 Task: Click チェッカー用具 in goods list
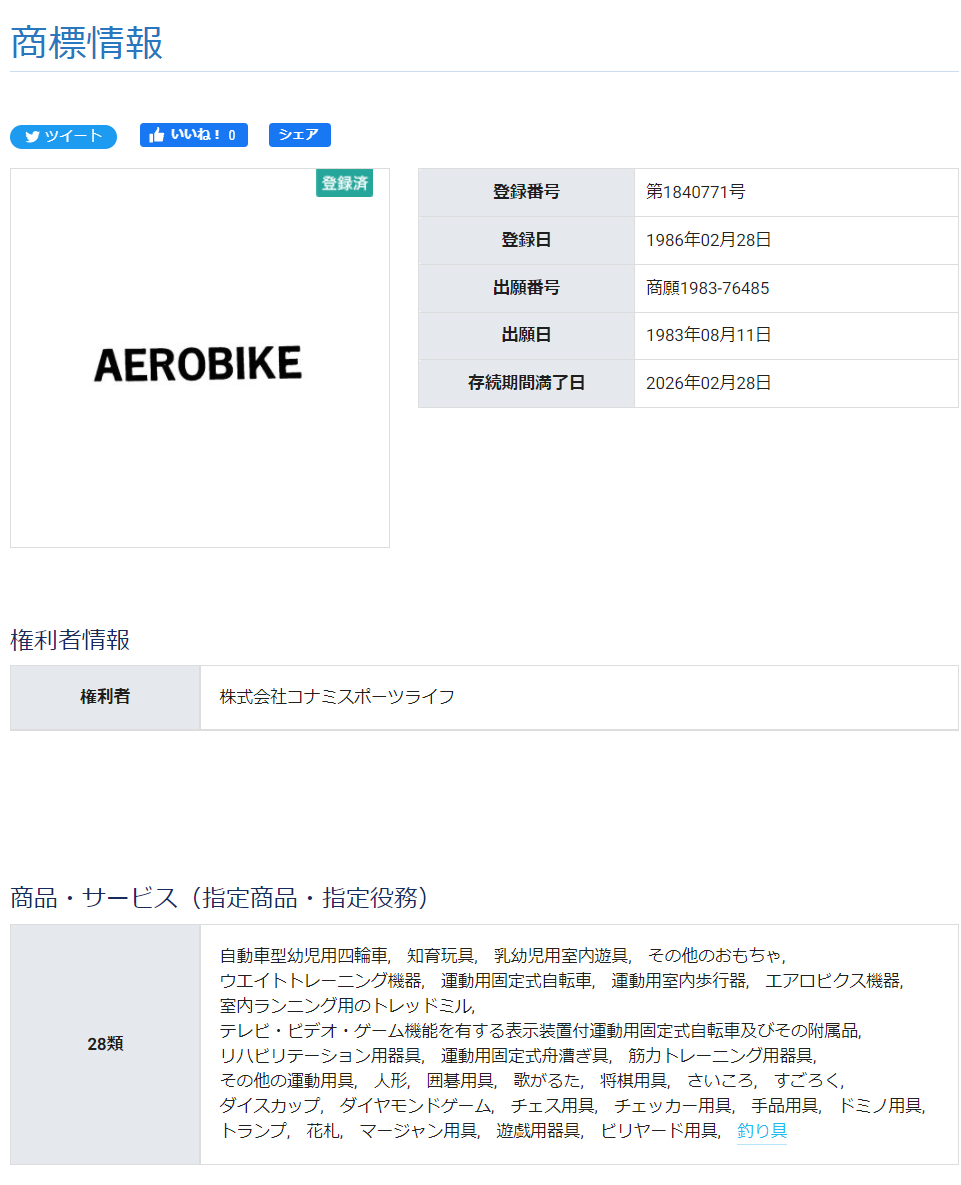tap(672, 1106)
